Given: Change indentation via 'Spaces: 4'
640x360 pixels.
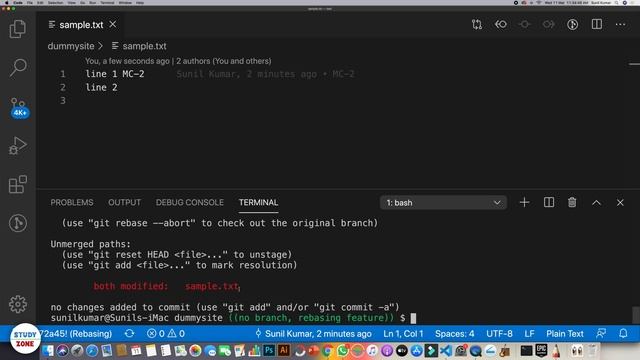Looking at the screenshot, I should tap(454, 334).
